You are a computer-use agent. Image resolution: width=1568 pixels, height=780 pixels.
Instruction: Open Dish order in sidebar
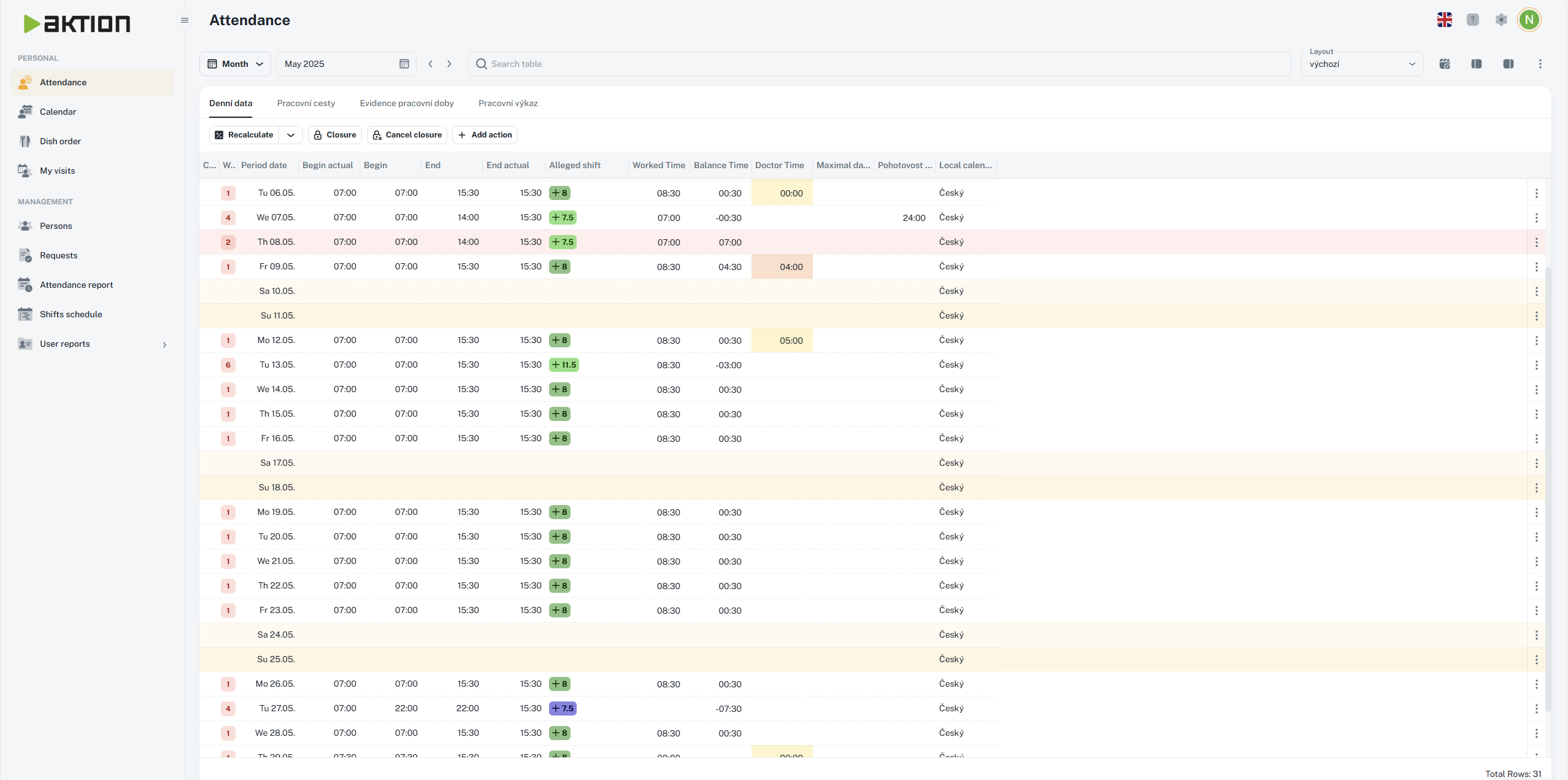pyautogui.click(x=60, y=141)
